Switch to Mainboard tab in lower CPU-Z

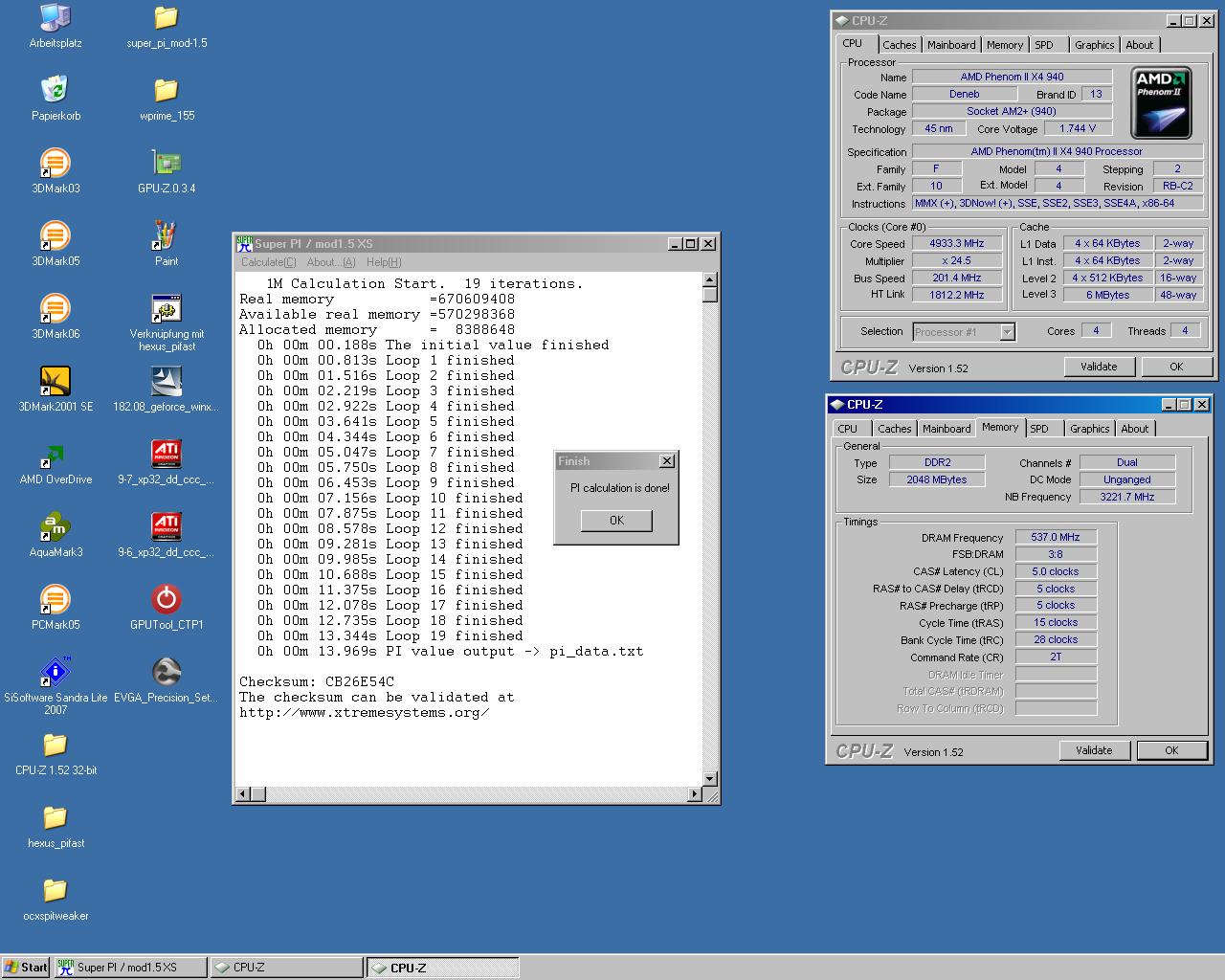pos(947,429)
